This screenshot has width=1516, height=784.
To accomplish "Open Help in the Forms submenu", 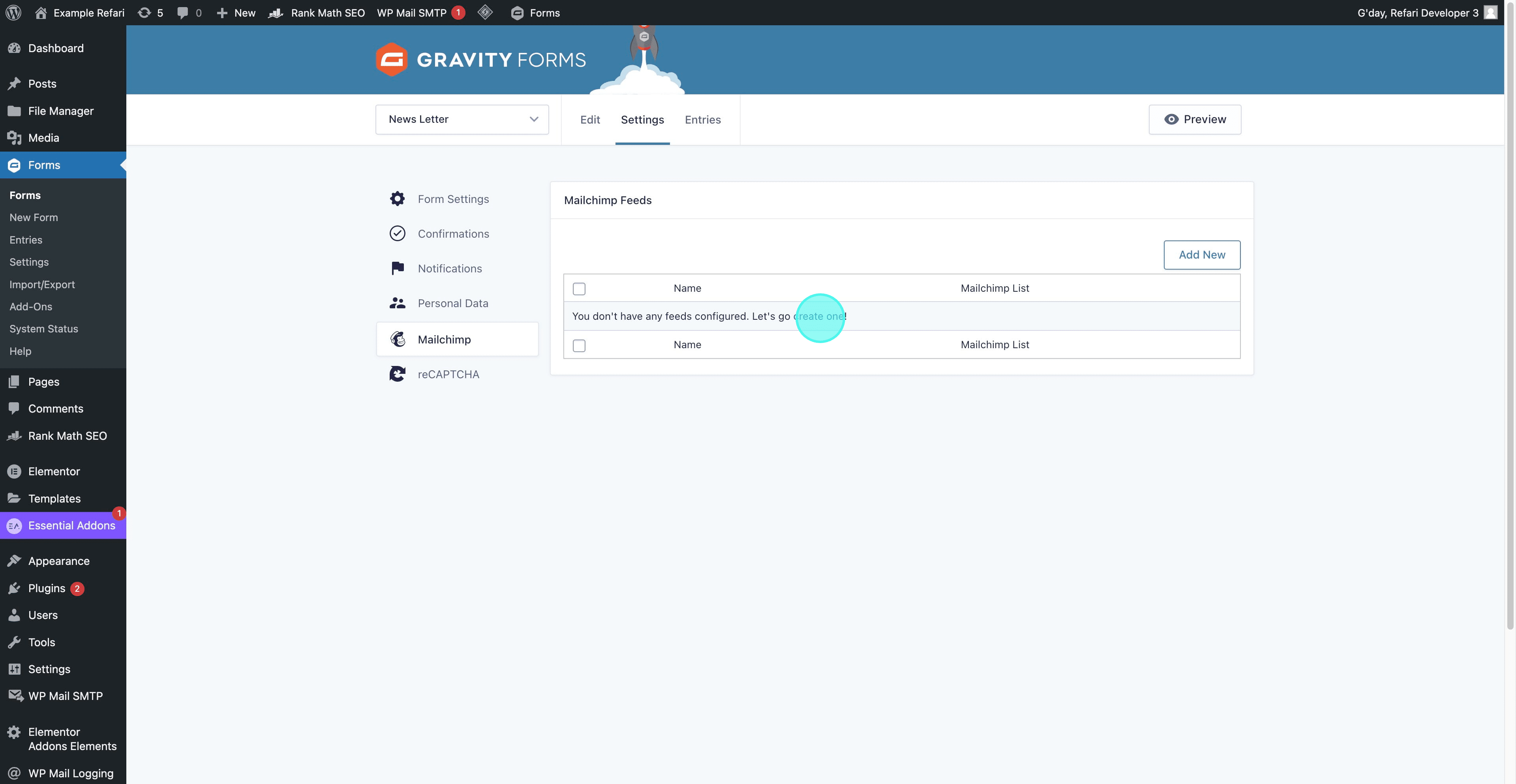I will tap(20, 351).
